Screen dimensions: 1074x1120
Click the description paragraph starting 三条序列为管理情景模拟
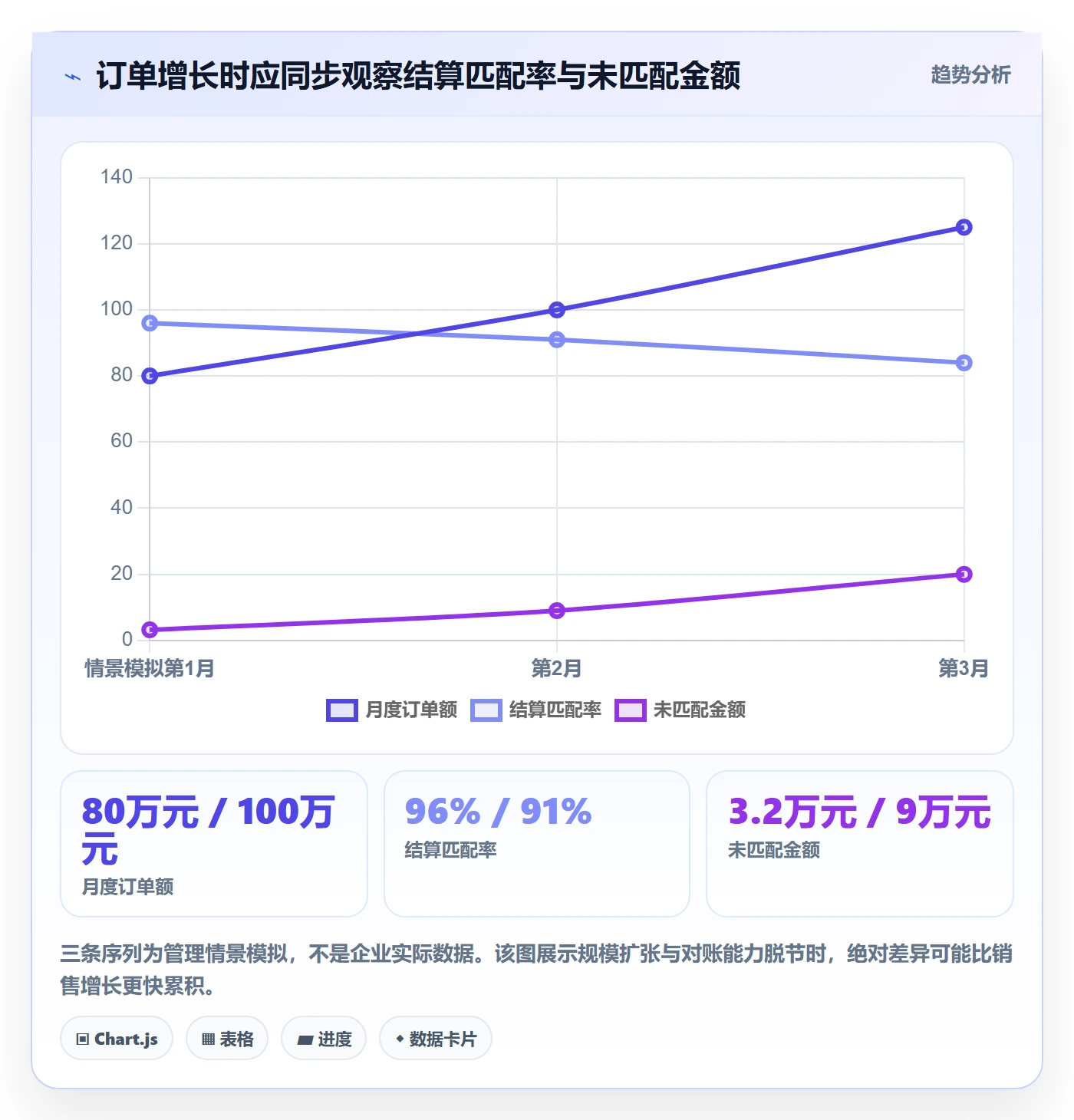[537, 970]
